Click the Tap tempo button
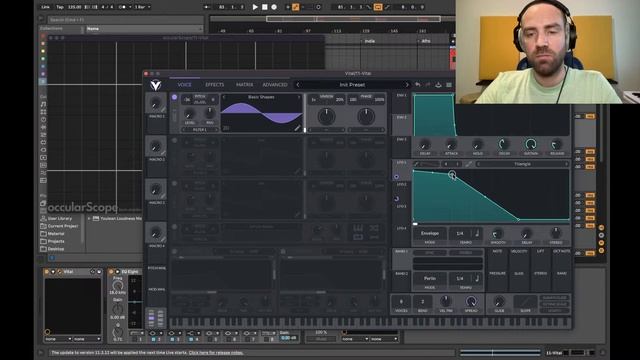This screenshot has height=360, width=640. (x=60, y=7)
